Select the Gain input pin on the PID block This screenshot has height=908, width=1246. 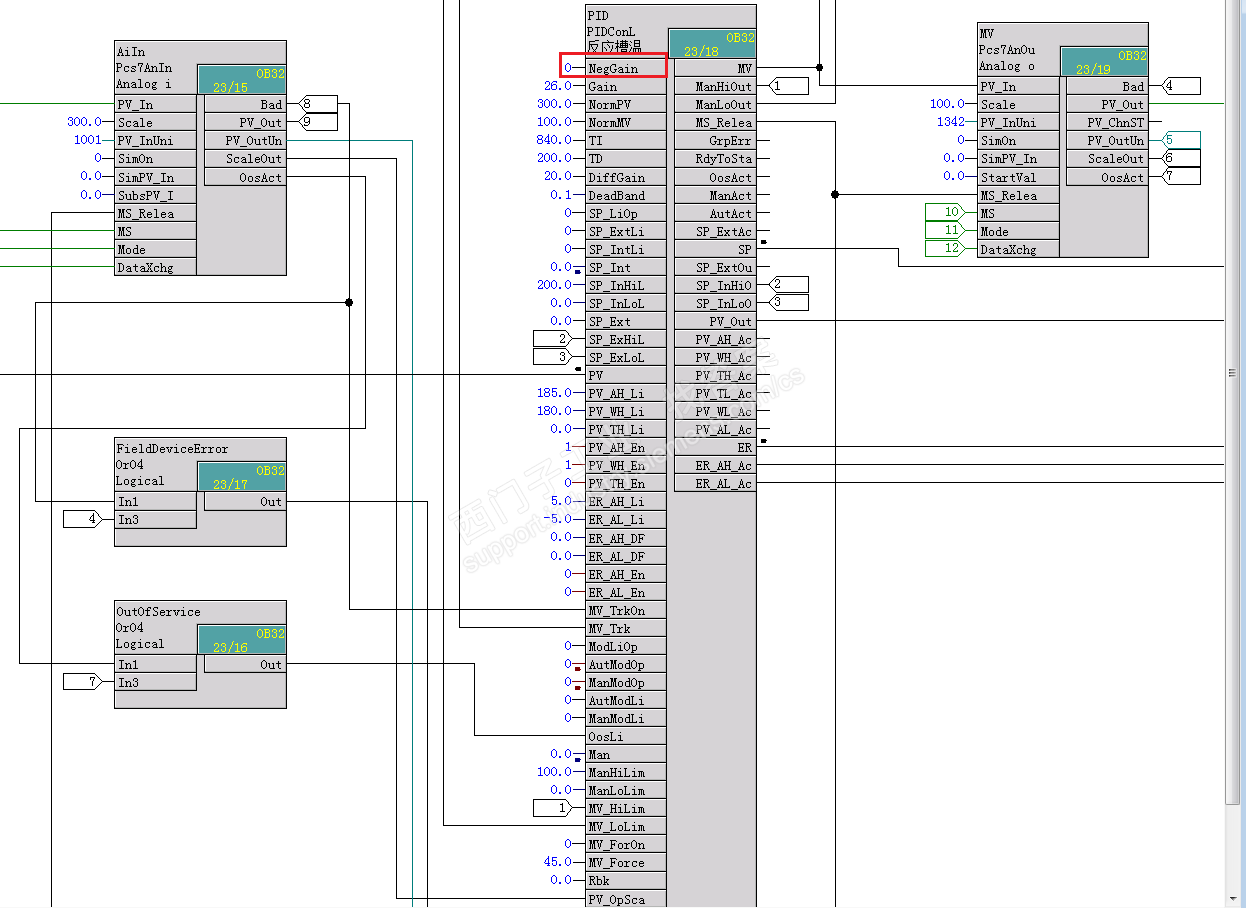625,86
